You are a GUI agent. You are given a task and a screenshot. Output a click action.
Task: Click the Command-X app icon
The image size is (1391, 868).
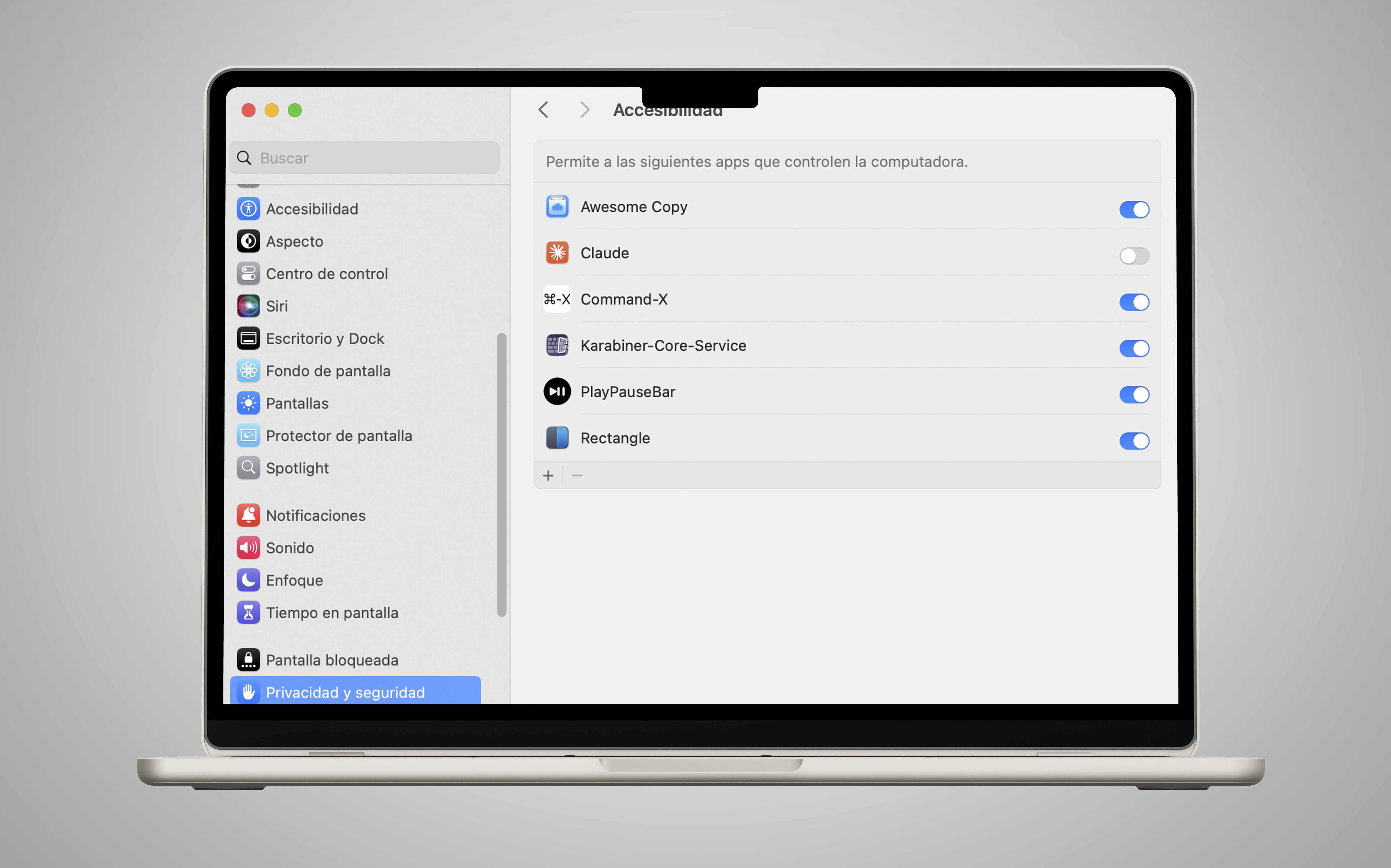tap(557, 299)
